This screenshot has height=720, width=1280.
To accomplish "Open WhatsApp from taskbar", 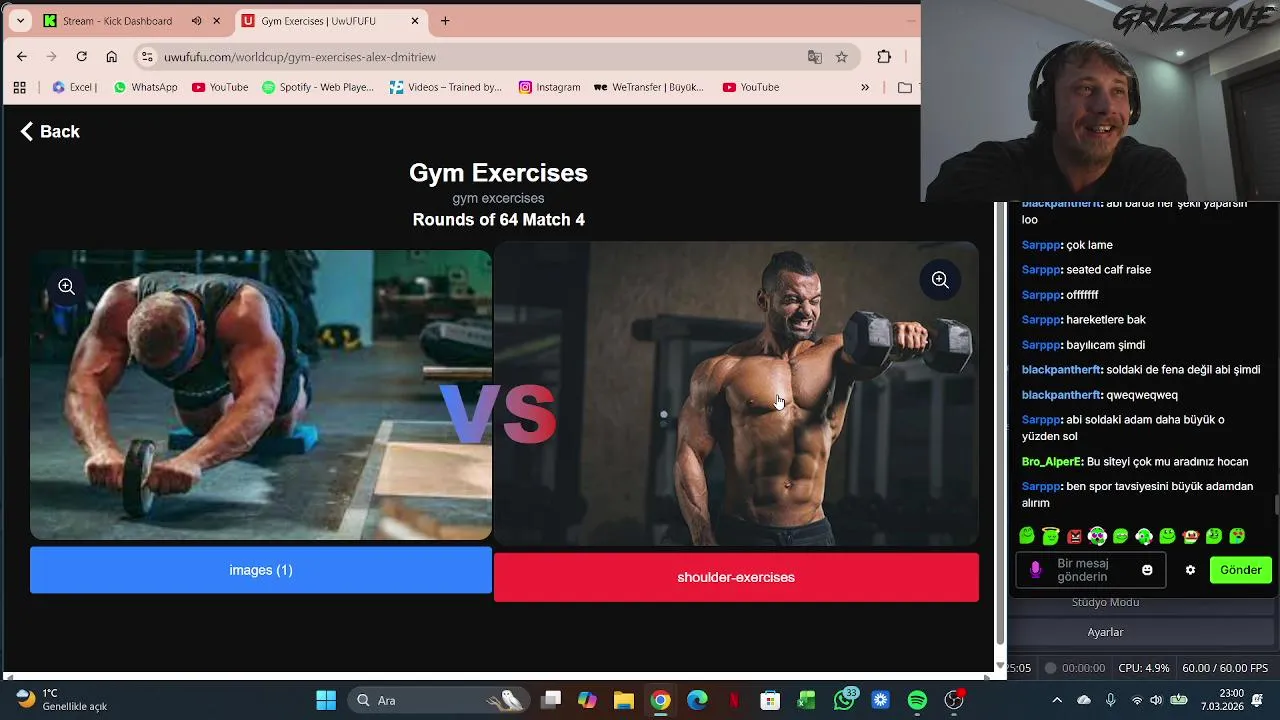I will (x=845, y=699).
